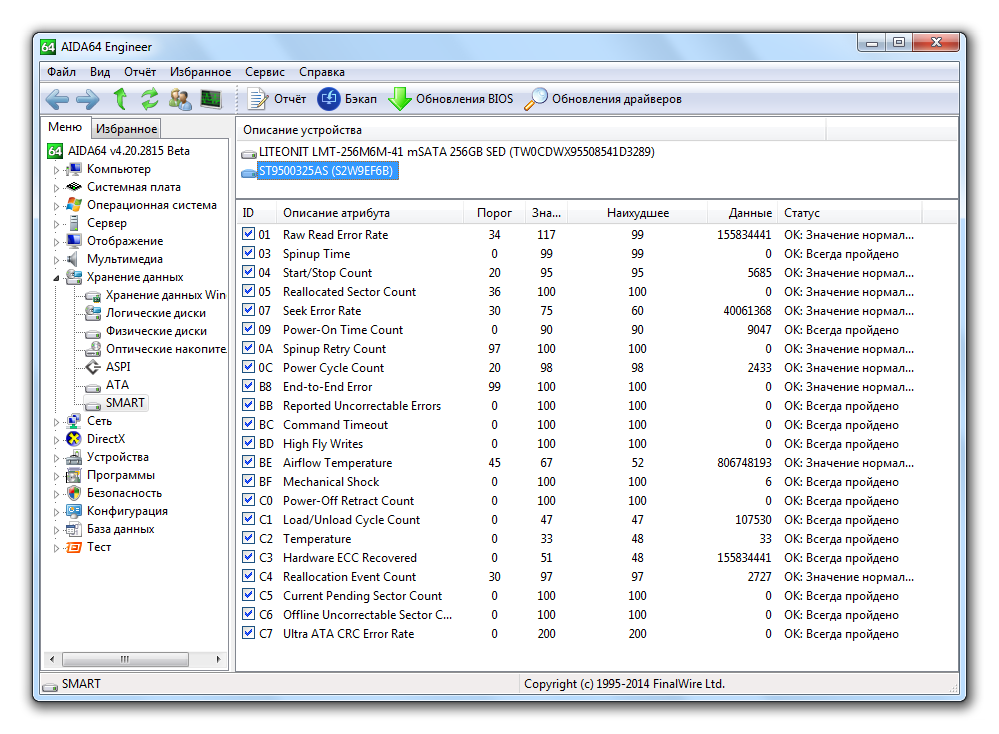
Task: Click the Forward navigation arrow icon
Action: click(x=88, y=99)
